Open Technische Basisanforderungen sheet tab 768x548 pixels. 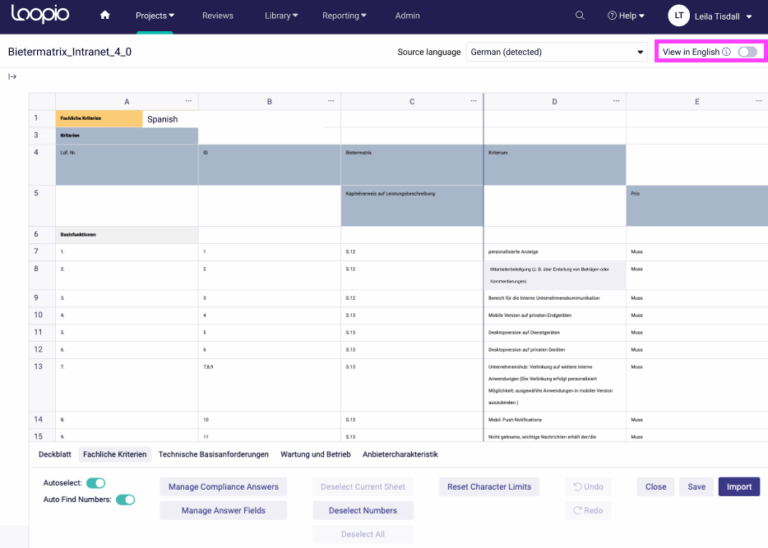tap(214, 454)
